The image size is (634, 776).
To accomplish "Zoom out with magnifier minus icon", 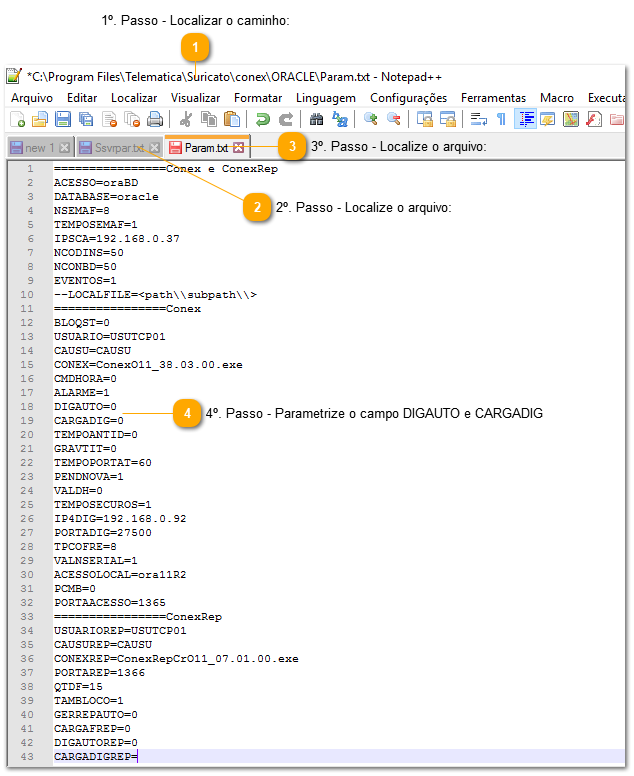I will (x=393, y=119).
